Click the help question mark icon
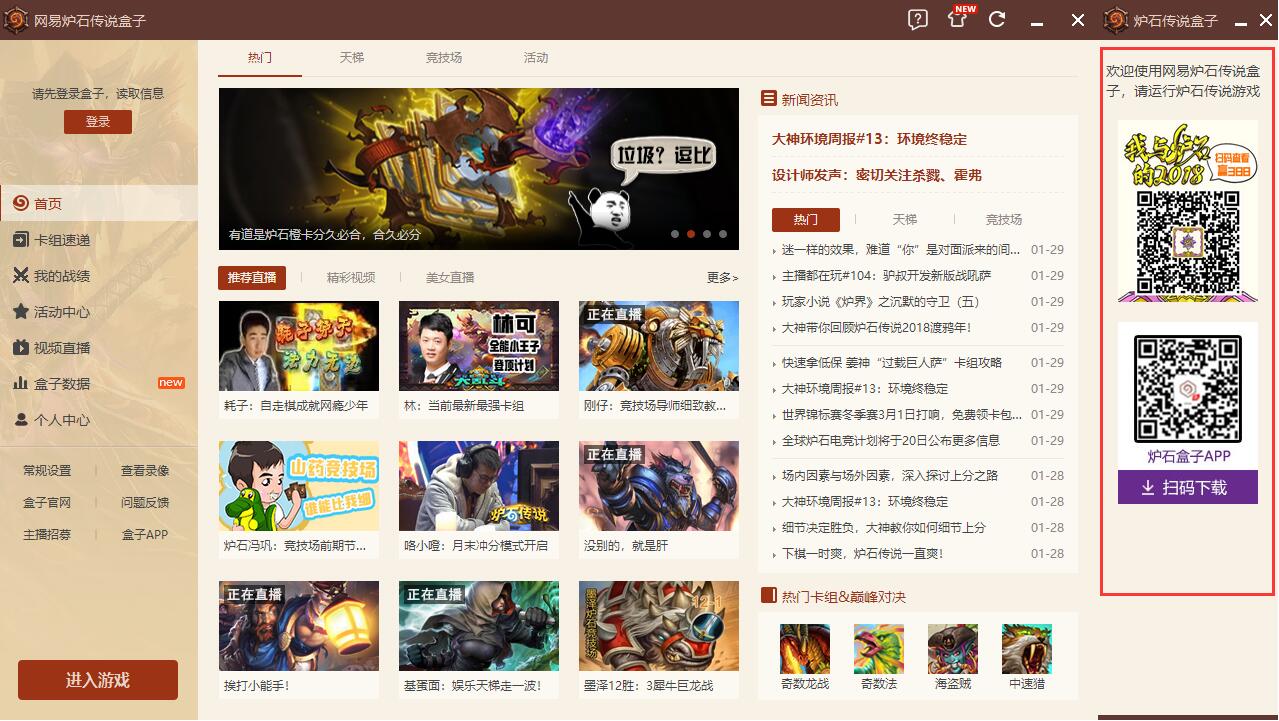 (917, 19)
